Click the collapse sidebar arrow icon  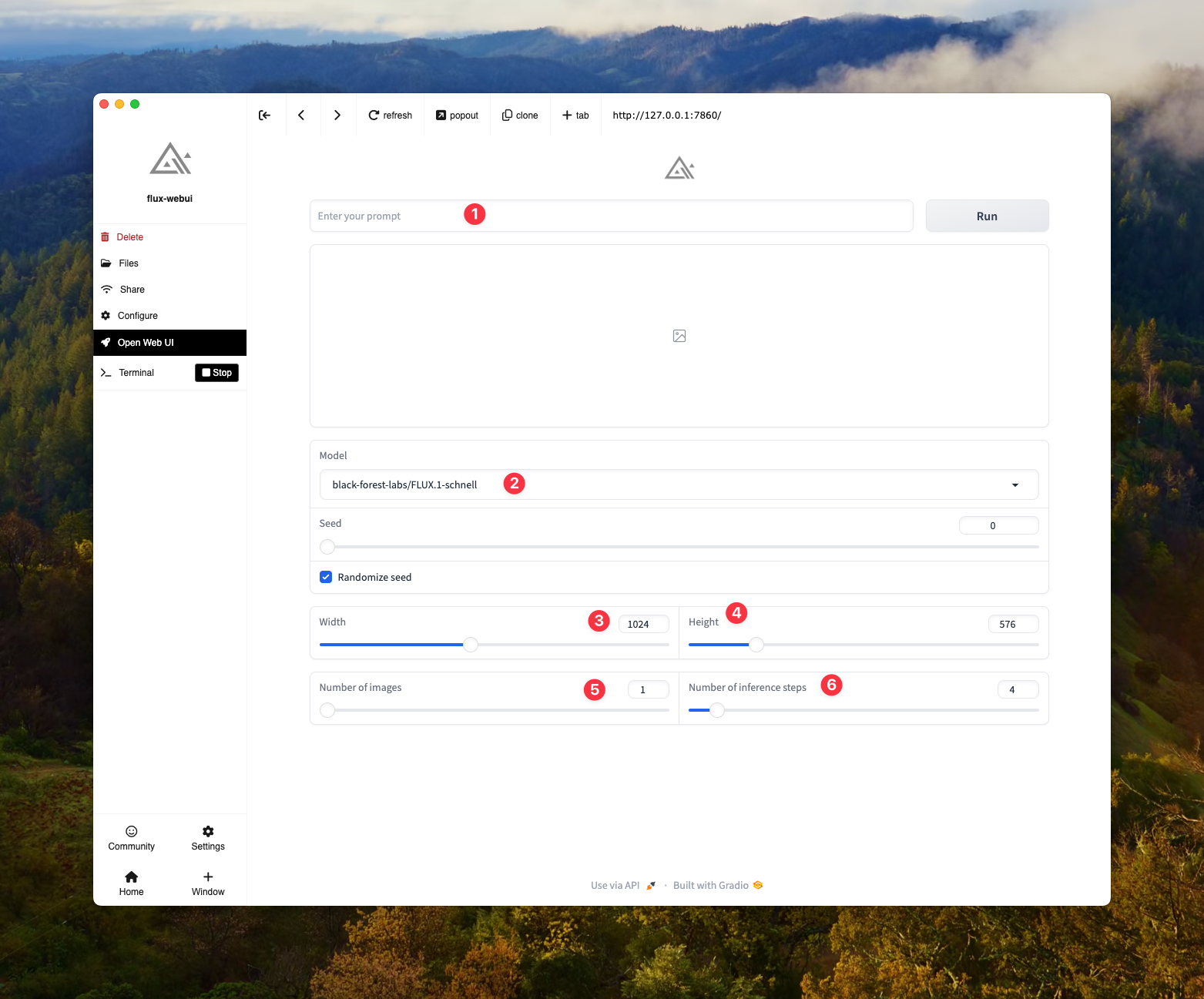click(264, 116)
